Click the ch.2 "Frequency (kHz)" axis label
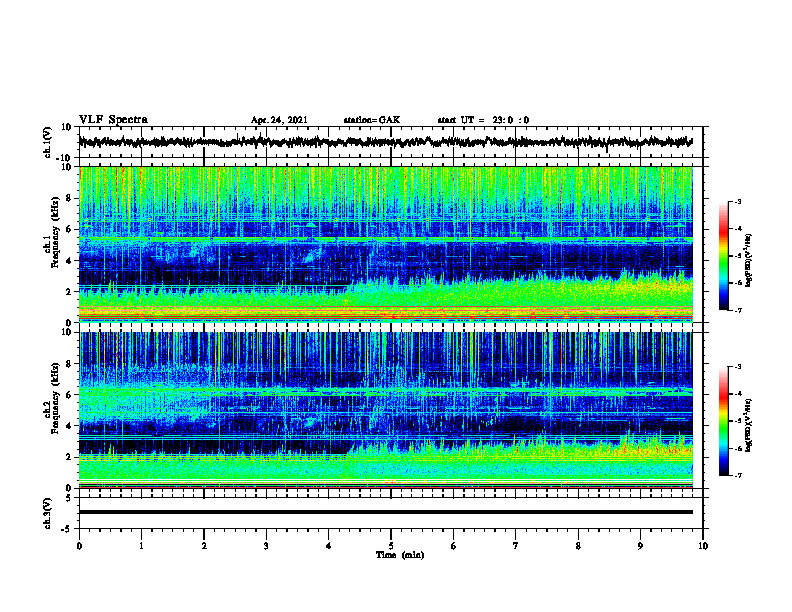Viewport: 792px width, 612px height. coord(55,398)
